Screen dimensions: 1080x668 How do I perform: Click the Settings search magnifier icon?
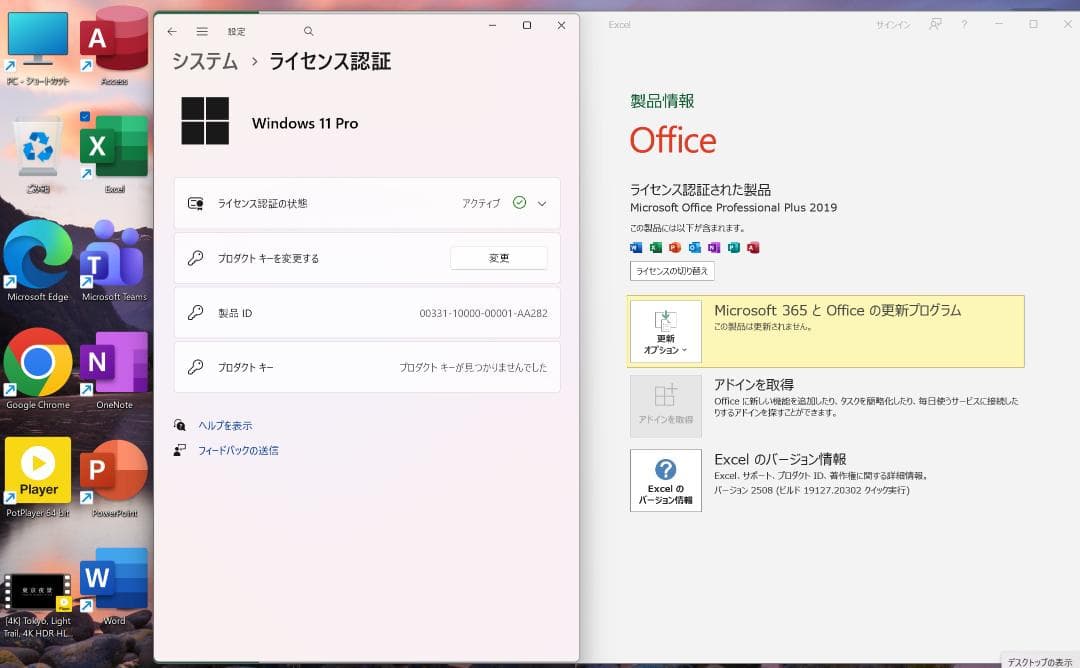tap(308, 32)
